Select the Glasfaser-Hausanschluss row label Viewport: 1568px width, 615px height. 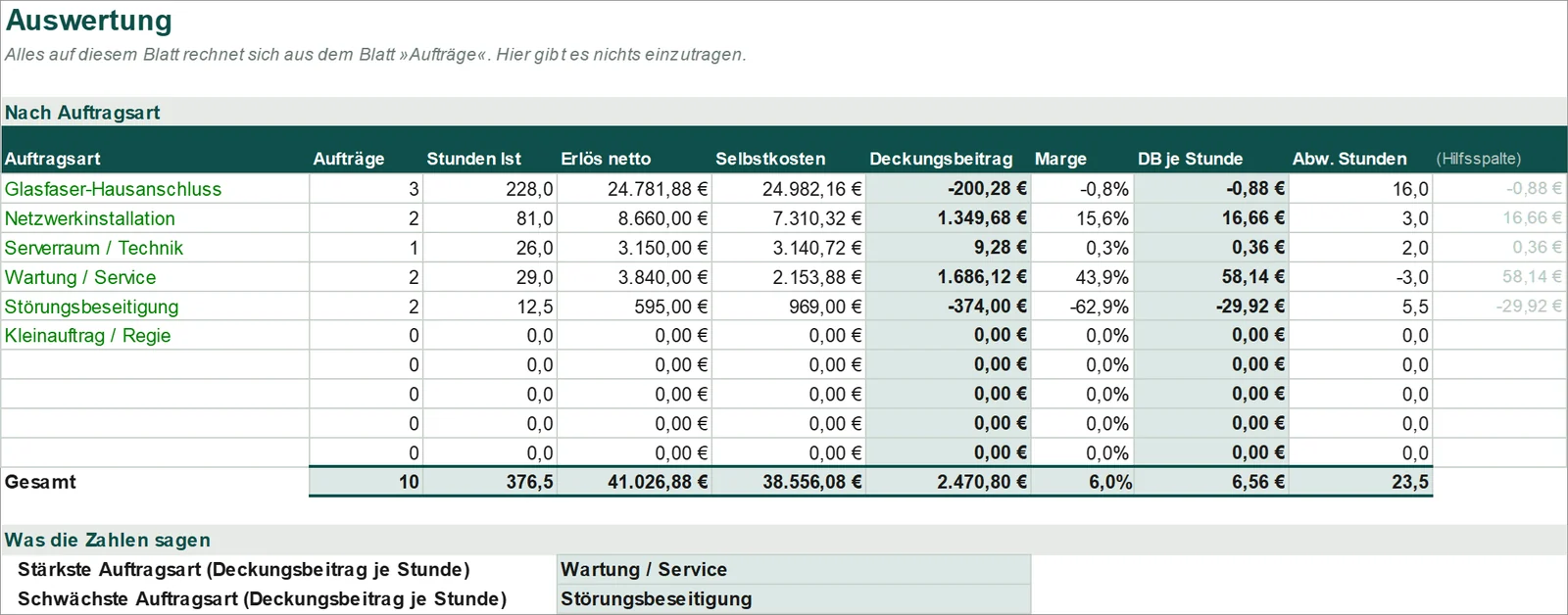155,189
